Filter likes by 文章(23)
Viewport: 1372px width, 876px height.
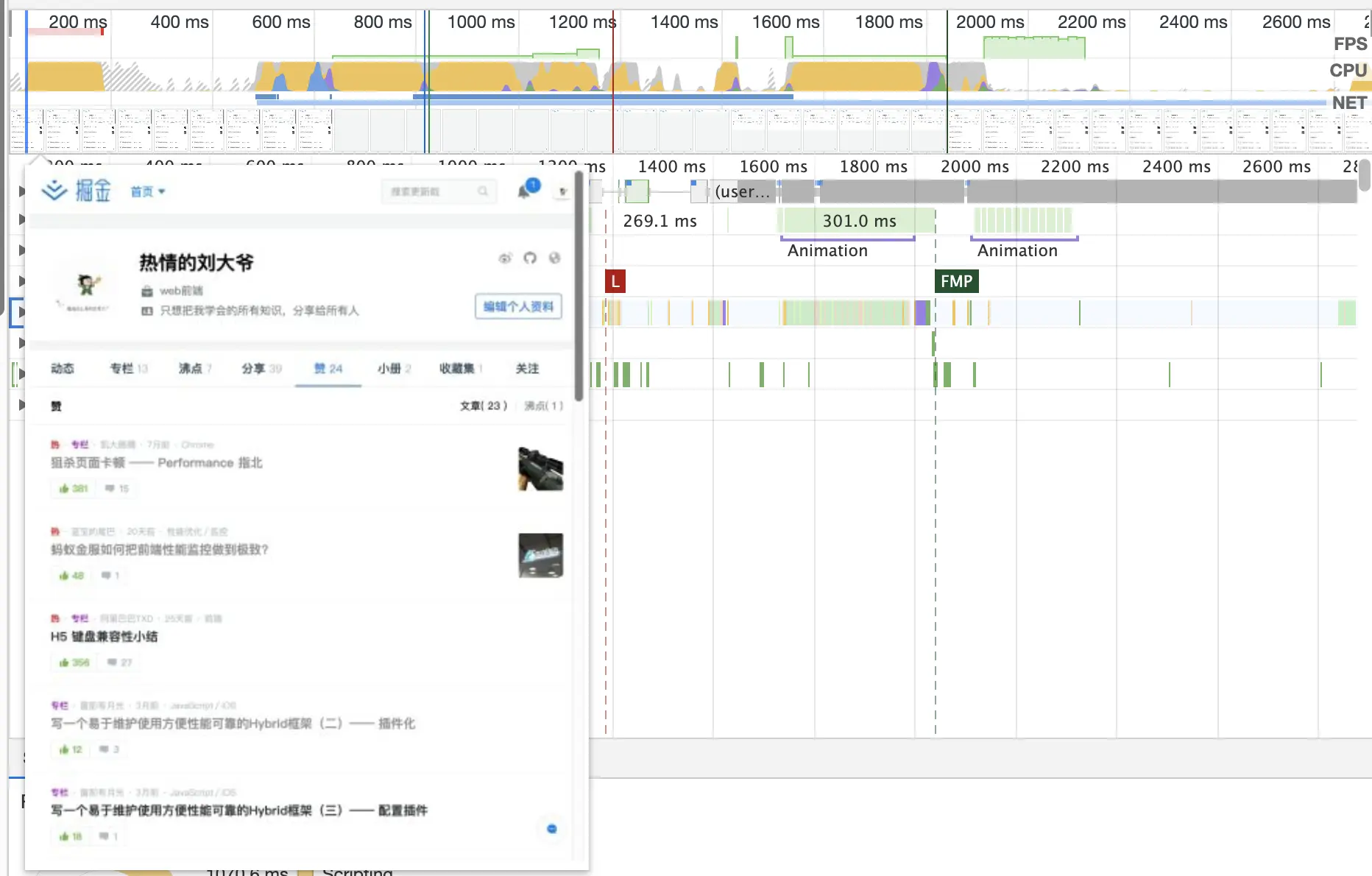pyautogui.click(x=484, y=406)
